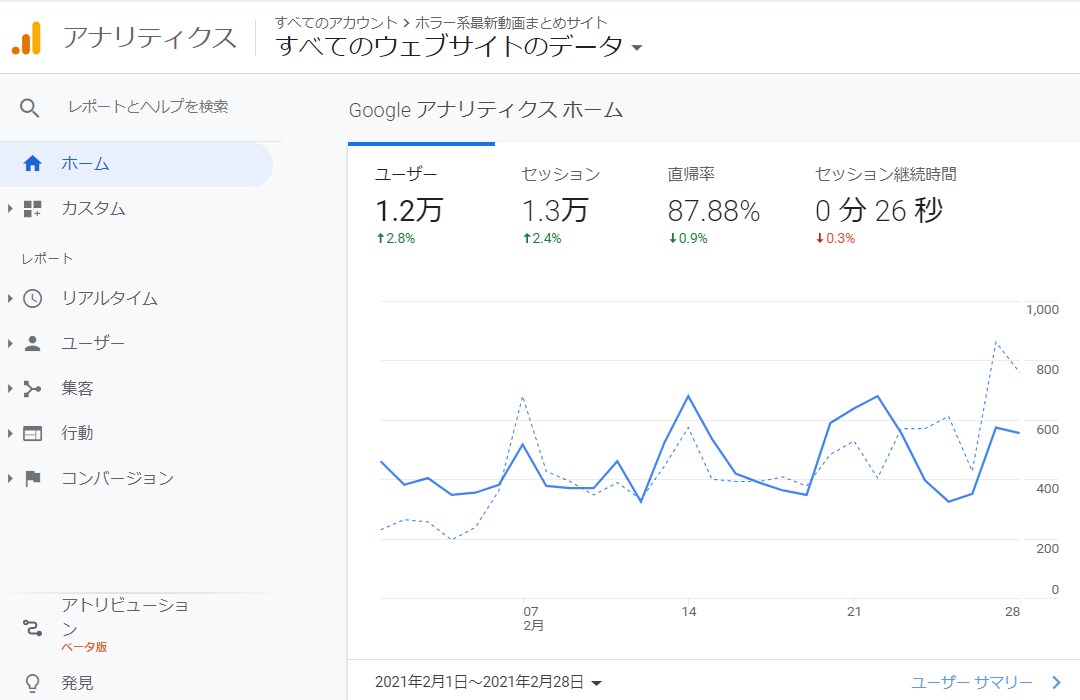Image resolution: width=1080 pixels, height=700 pixels.
Task: Click the レポートとヘルプを検索 search field
Action: coord(148,107)
